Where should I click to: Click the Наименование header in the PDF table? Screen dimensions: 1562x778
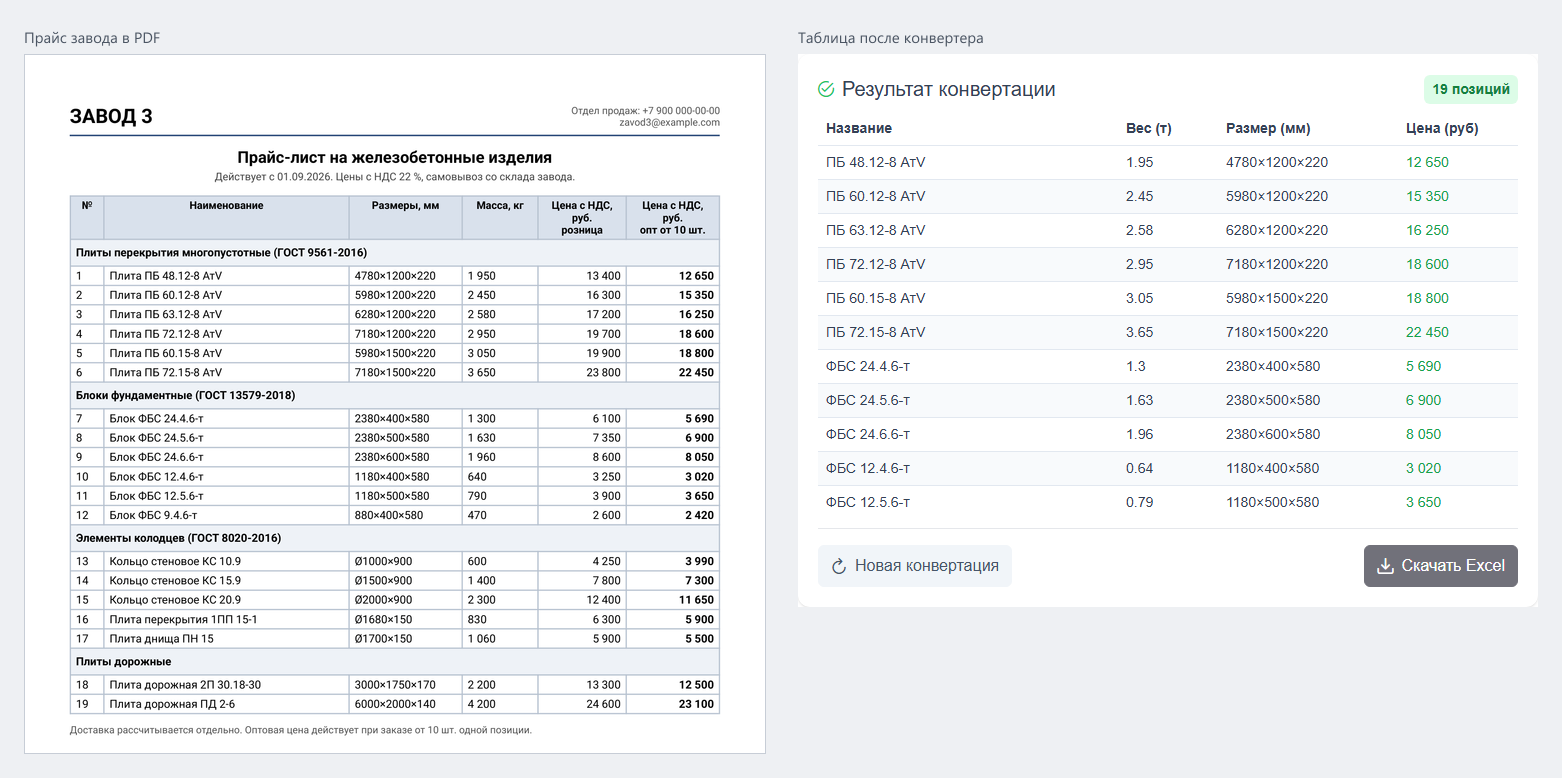(x=226, y=205)
